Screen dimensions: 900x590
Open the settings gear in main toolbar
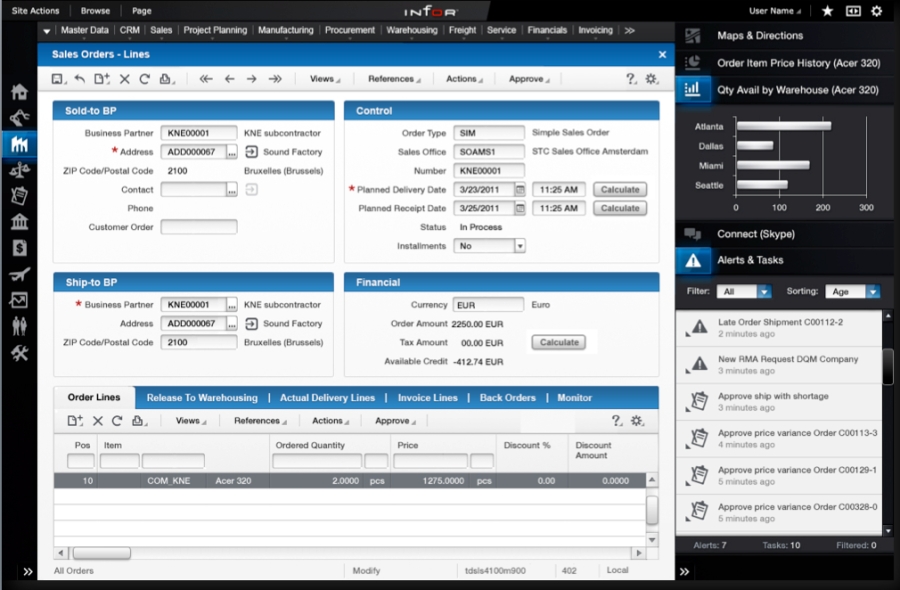pyautogui.click(x=651, y=79)
